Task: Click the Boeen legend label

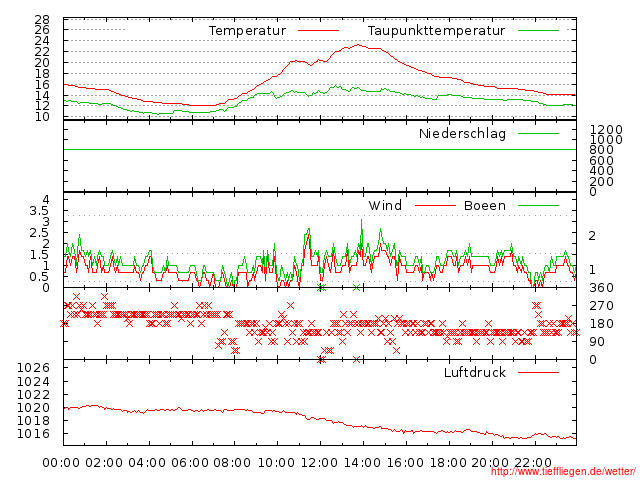Action: pyautogui.click(x=485, y=205)
